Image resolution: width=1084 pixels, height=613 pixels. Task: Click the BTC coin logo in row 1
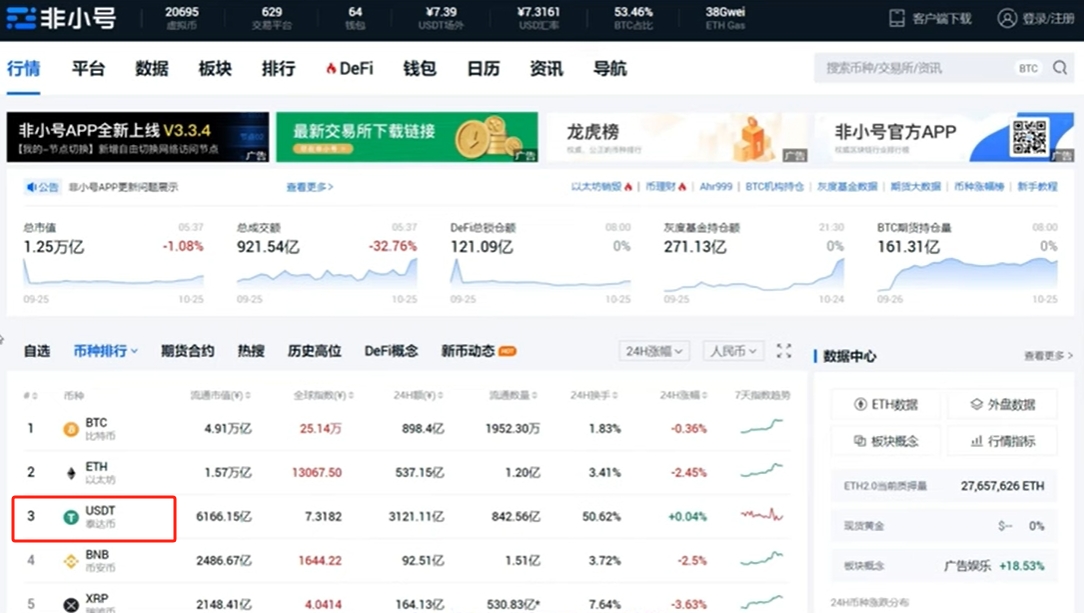tap(71, 429)
